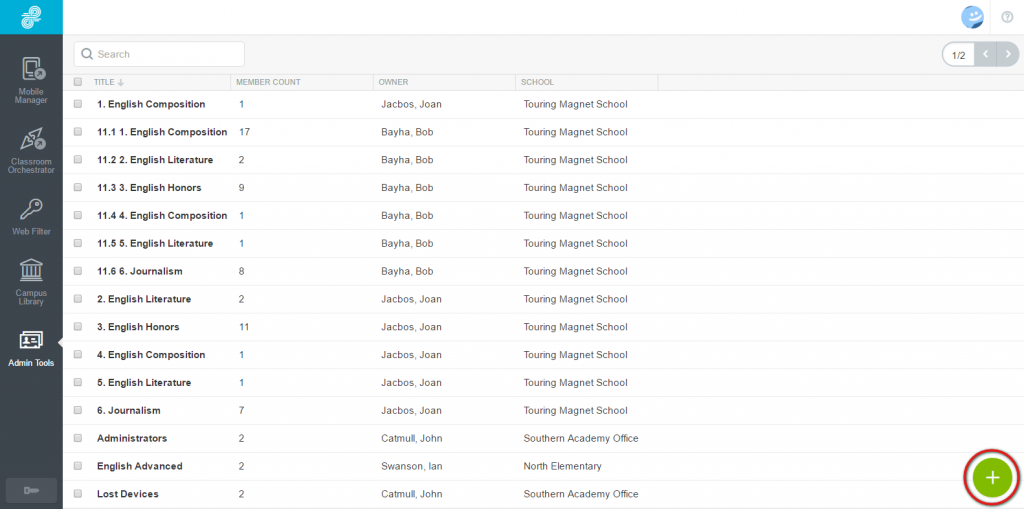Check the box for Lost Devices row

tap(78, 494)
